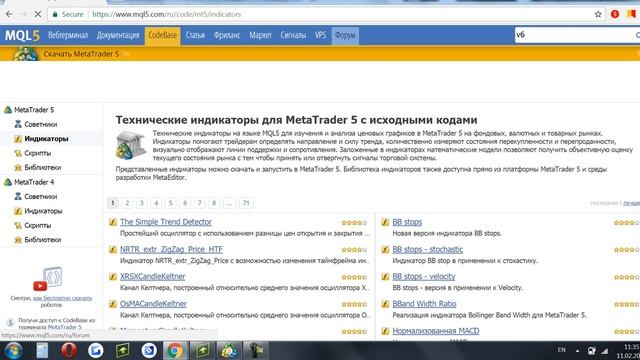Screen dimensions: 640x360
Task: Click the pagination ellipsis button
Action: pos(229,203)
